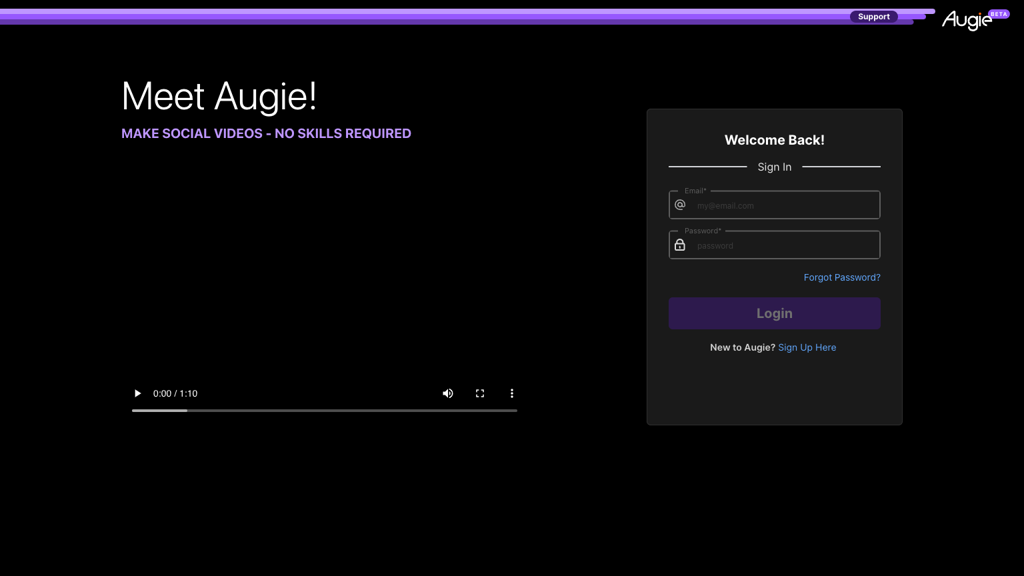Viewport: 1024px width, 576px height.
Task: Click the Sign In section label
Action: tap(774, 166)
